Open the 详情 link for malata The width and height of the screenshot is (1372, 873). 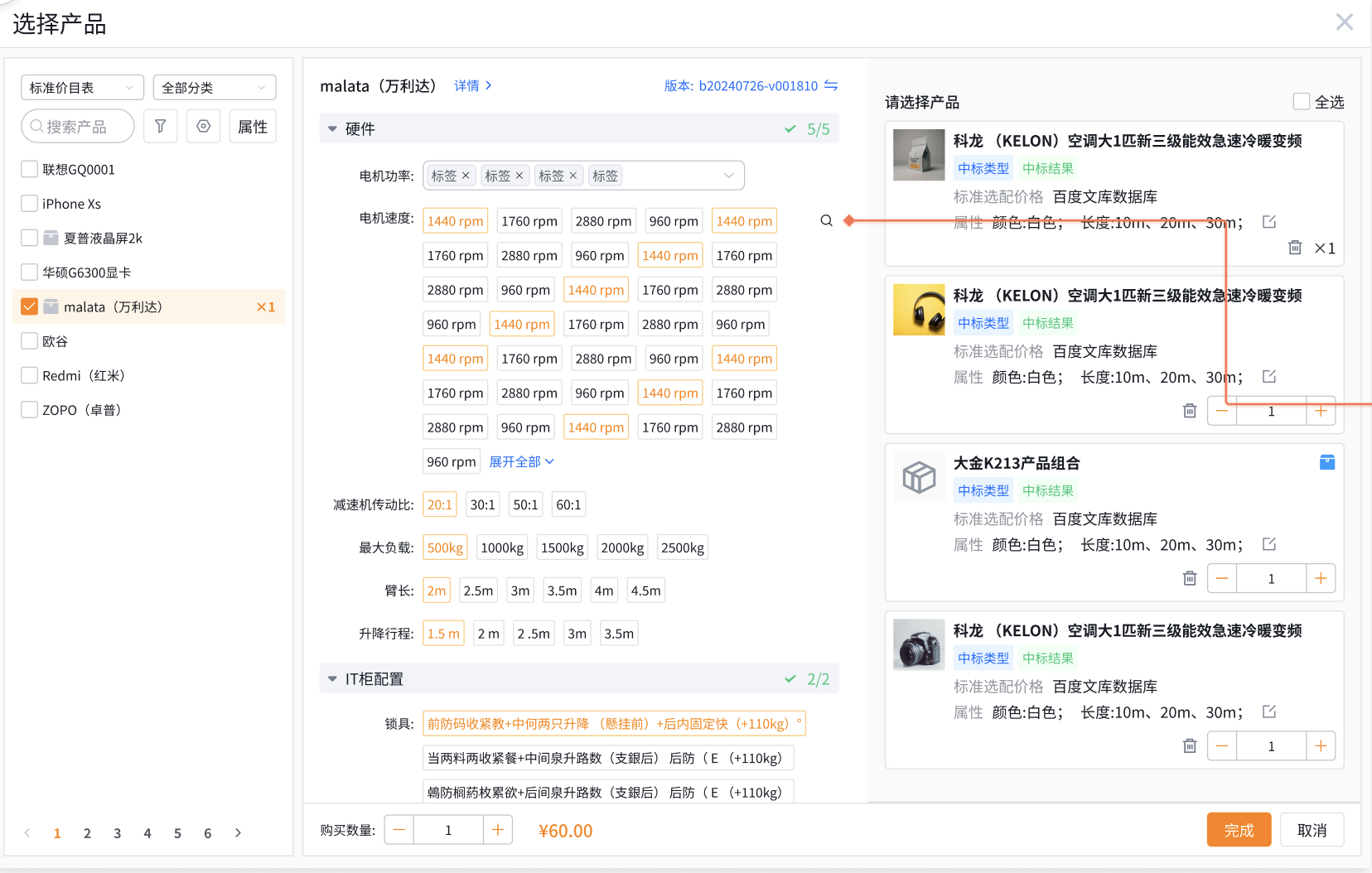[x=472, y=85]
